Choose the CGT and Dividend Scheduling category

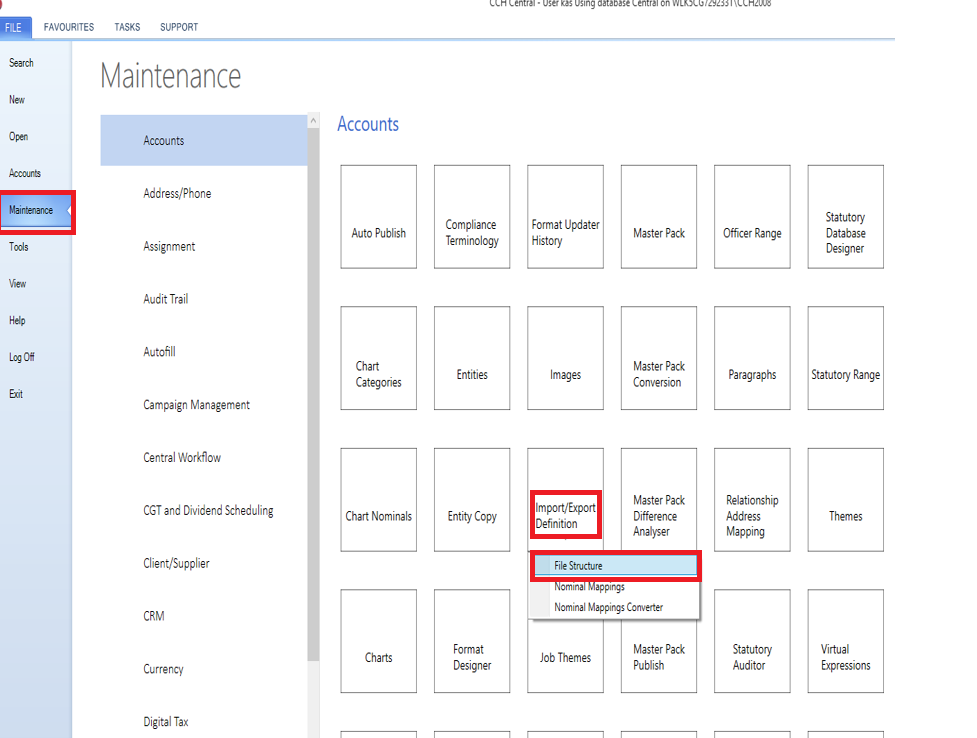(x=208, y=510)
